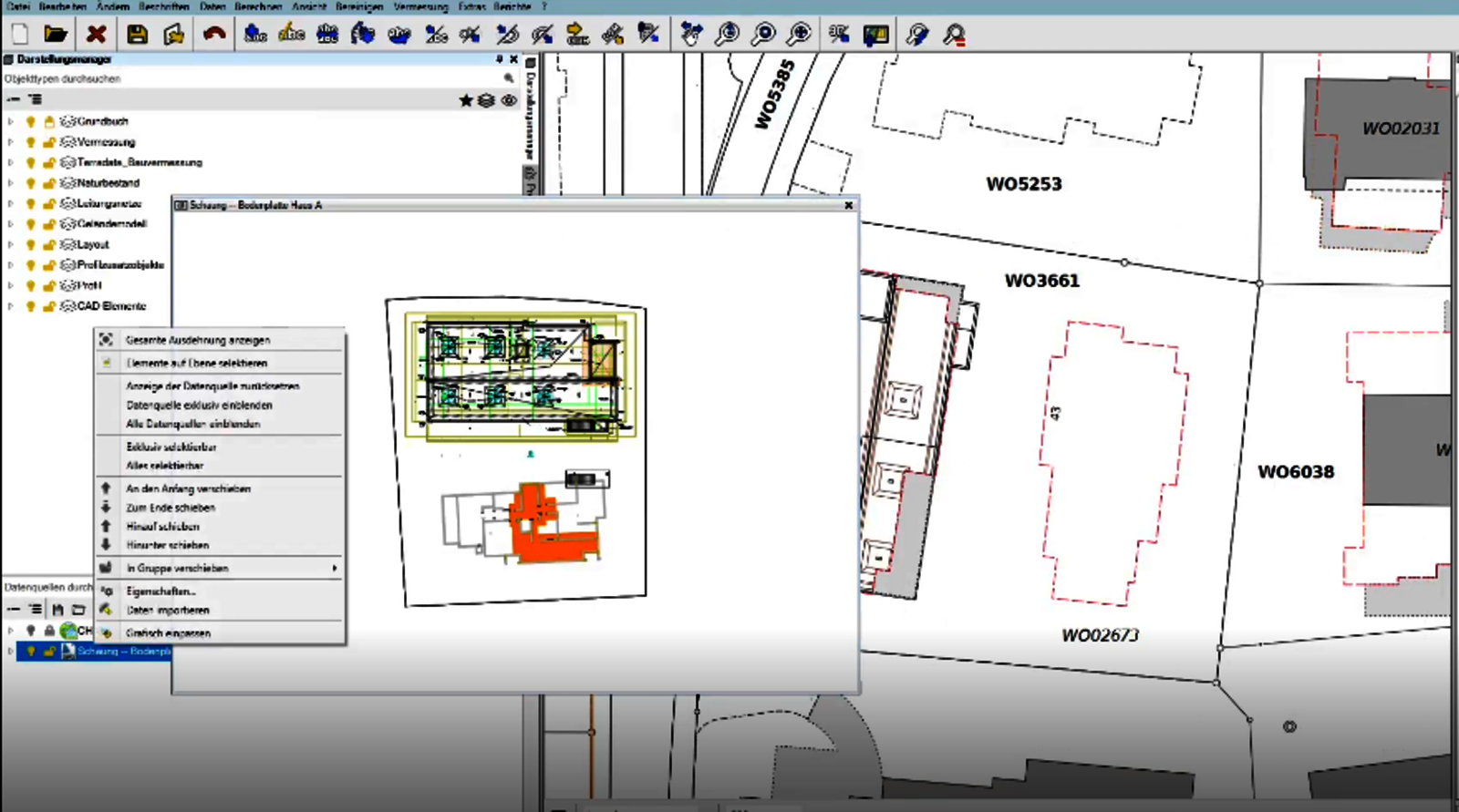The width and height of the screenshot is (1459, 812).
Task: Close the Bodenplatte Haus A preview window
Action: point(848,205)
